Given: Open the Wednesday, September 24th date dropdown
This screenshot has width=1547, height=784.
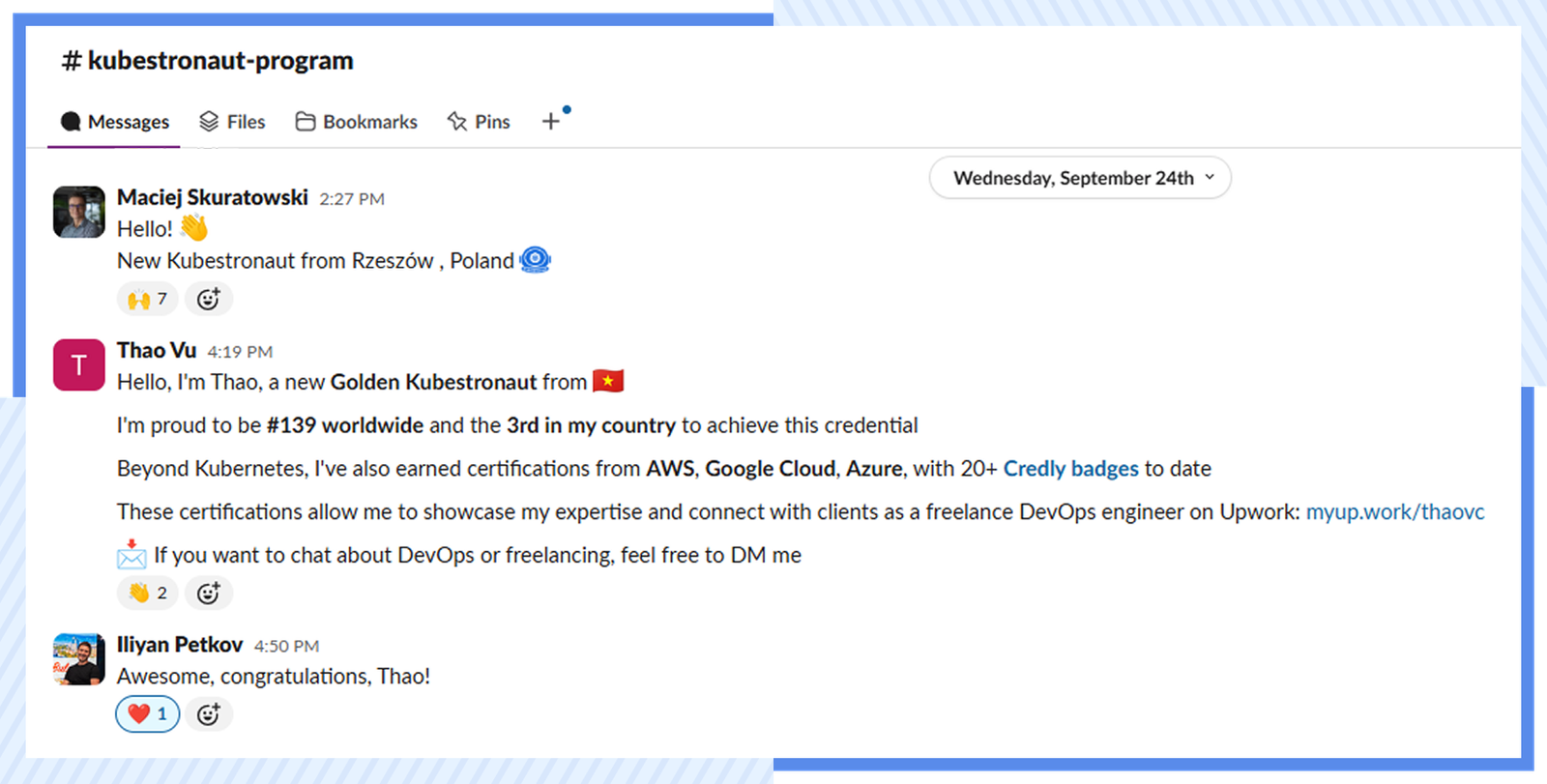Looking at the screenshot, I should pyautogui.click(x=1080, y=178).
